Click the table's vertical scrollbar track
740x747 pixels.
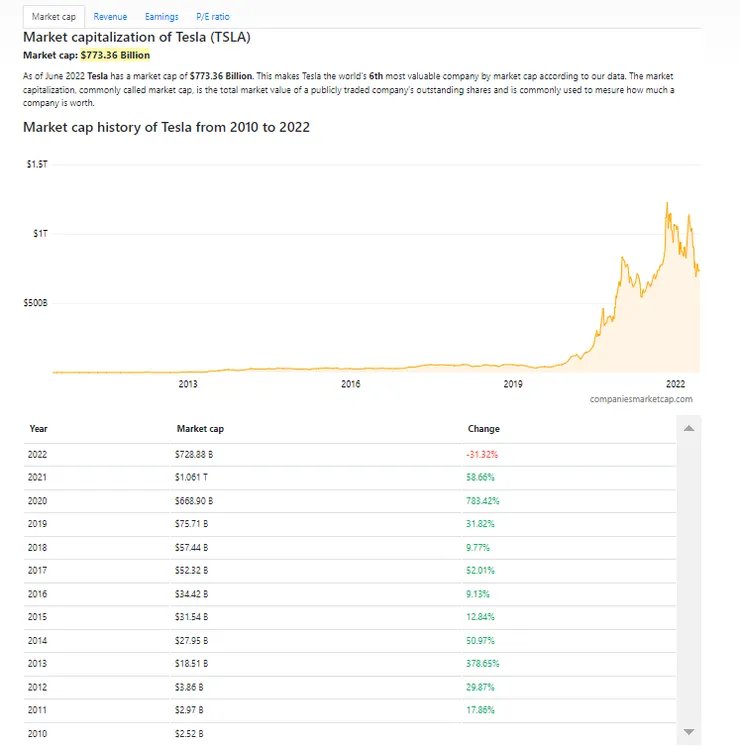click(688, 580)
